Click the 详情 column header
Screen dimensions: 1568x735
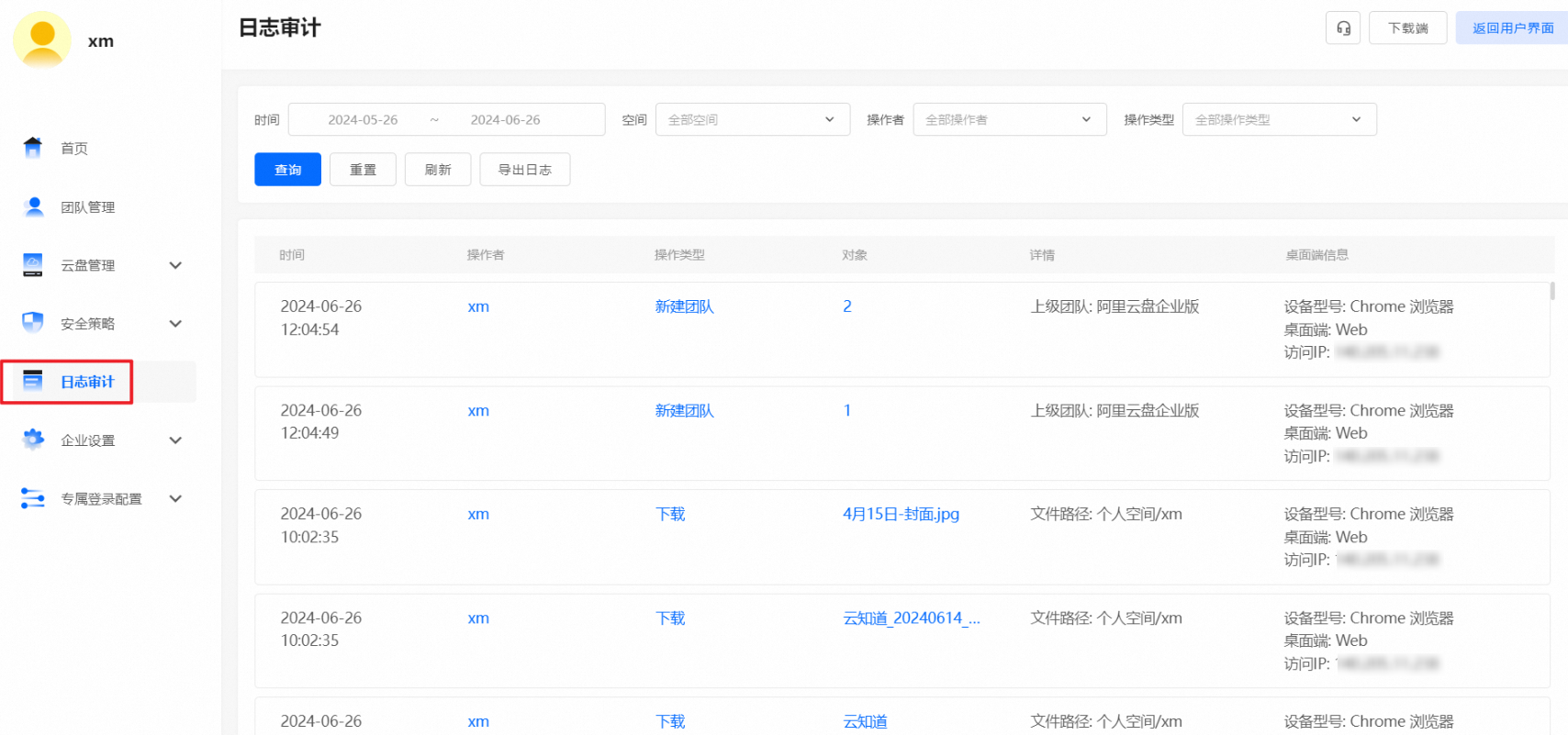(1042, 255)
